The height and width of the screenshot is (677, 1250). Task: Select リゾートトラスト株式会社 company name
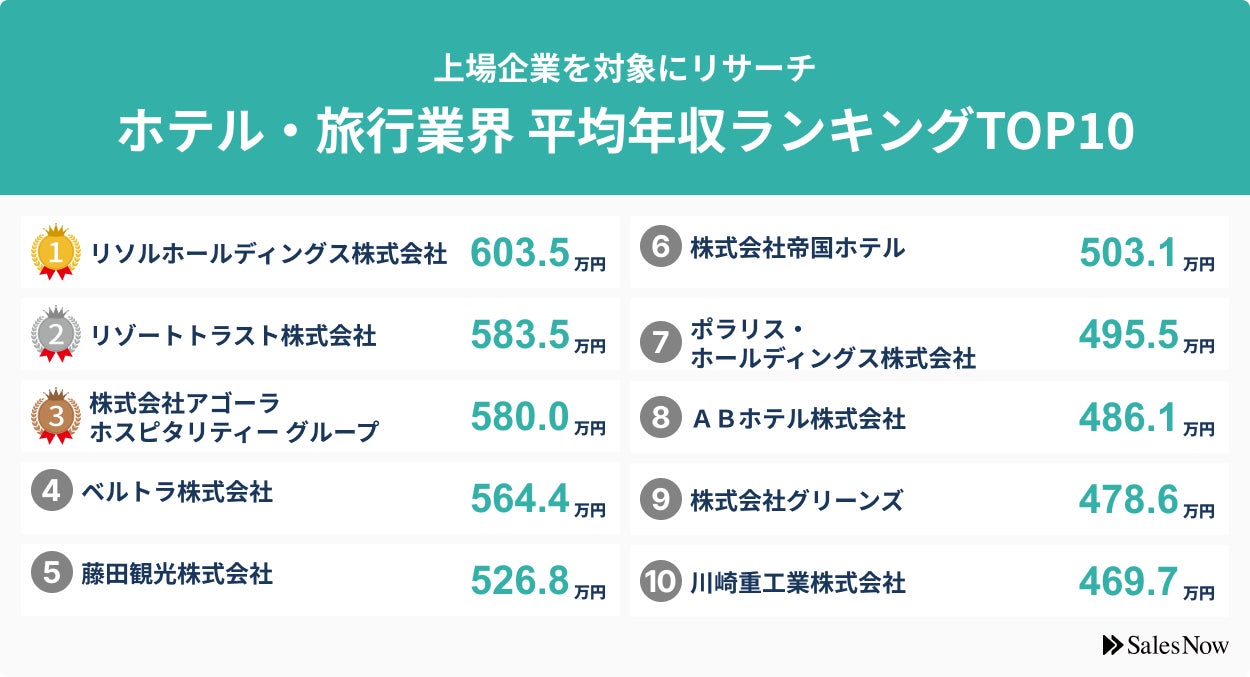click(233, 336)
